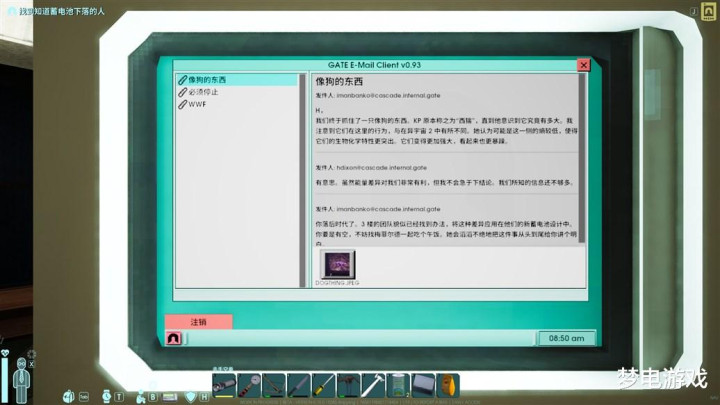Select the yellow mask item in the hotbar
The height and width of the screenshot is (405, 720).
pos(448,385)
